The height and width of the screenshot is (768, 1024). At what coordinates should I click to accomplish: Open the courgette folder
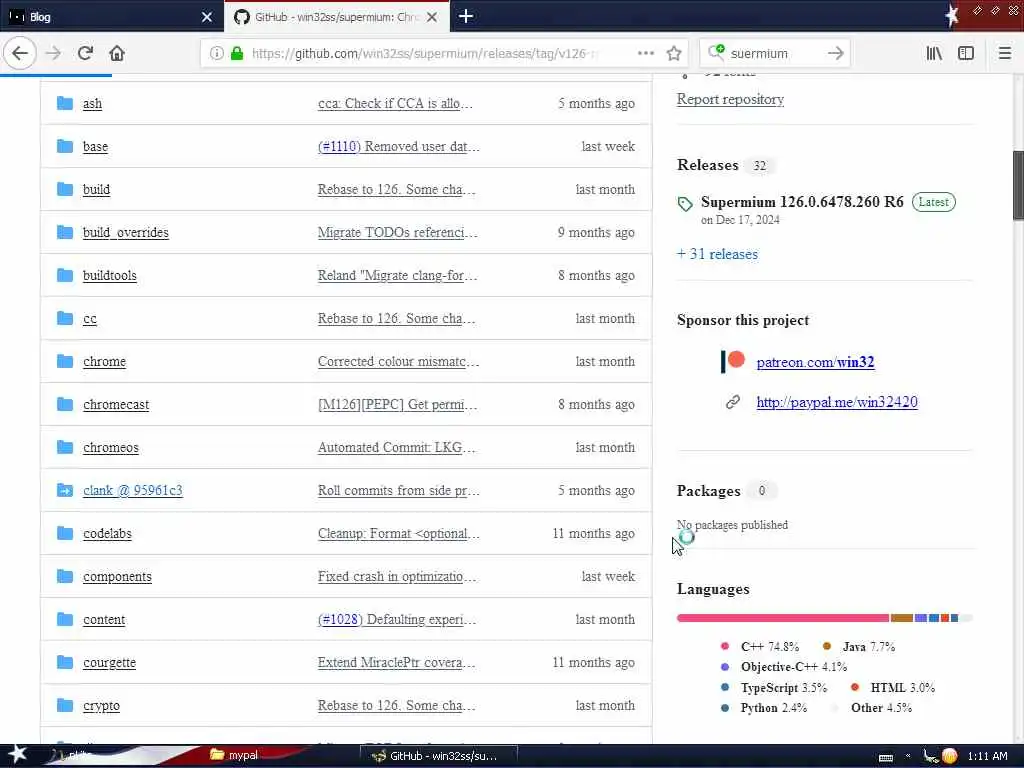[x=110, y=663]
